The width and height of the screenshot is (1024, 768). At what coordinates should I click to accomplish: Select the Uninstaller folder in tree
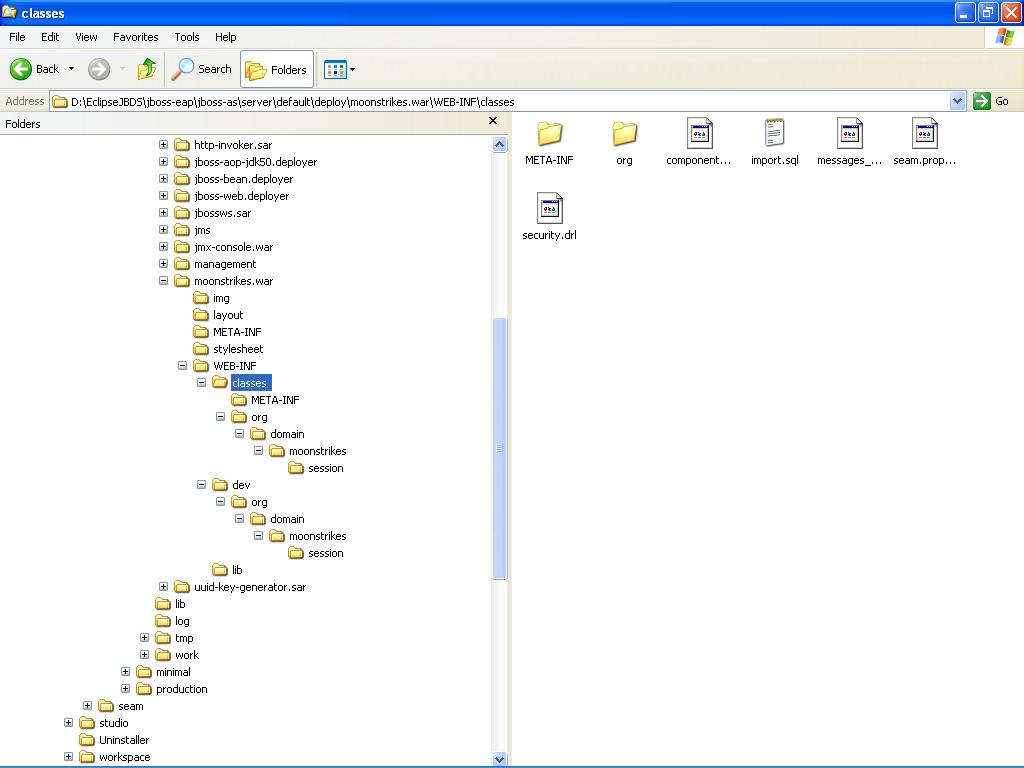coord(123,739)
